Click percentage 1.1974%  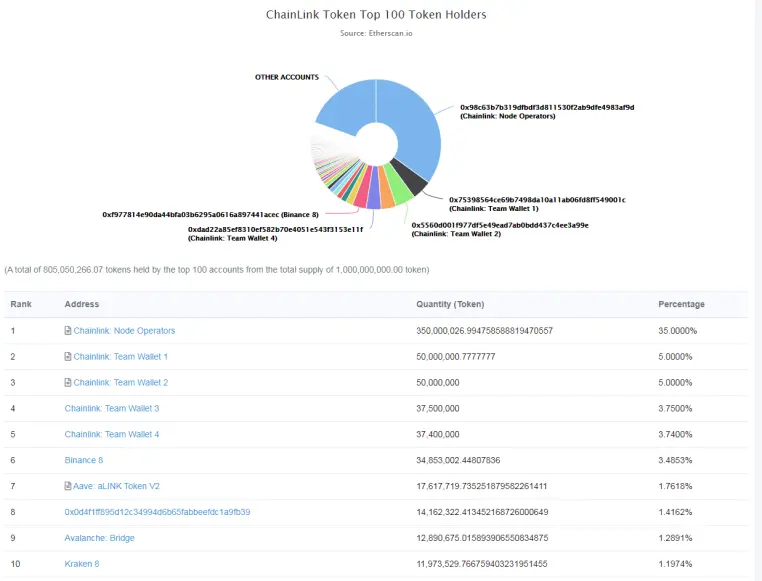click(x=675, y=564)
